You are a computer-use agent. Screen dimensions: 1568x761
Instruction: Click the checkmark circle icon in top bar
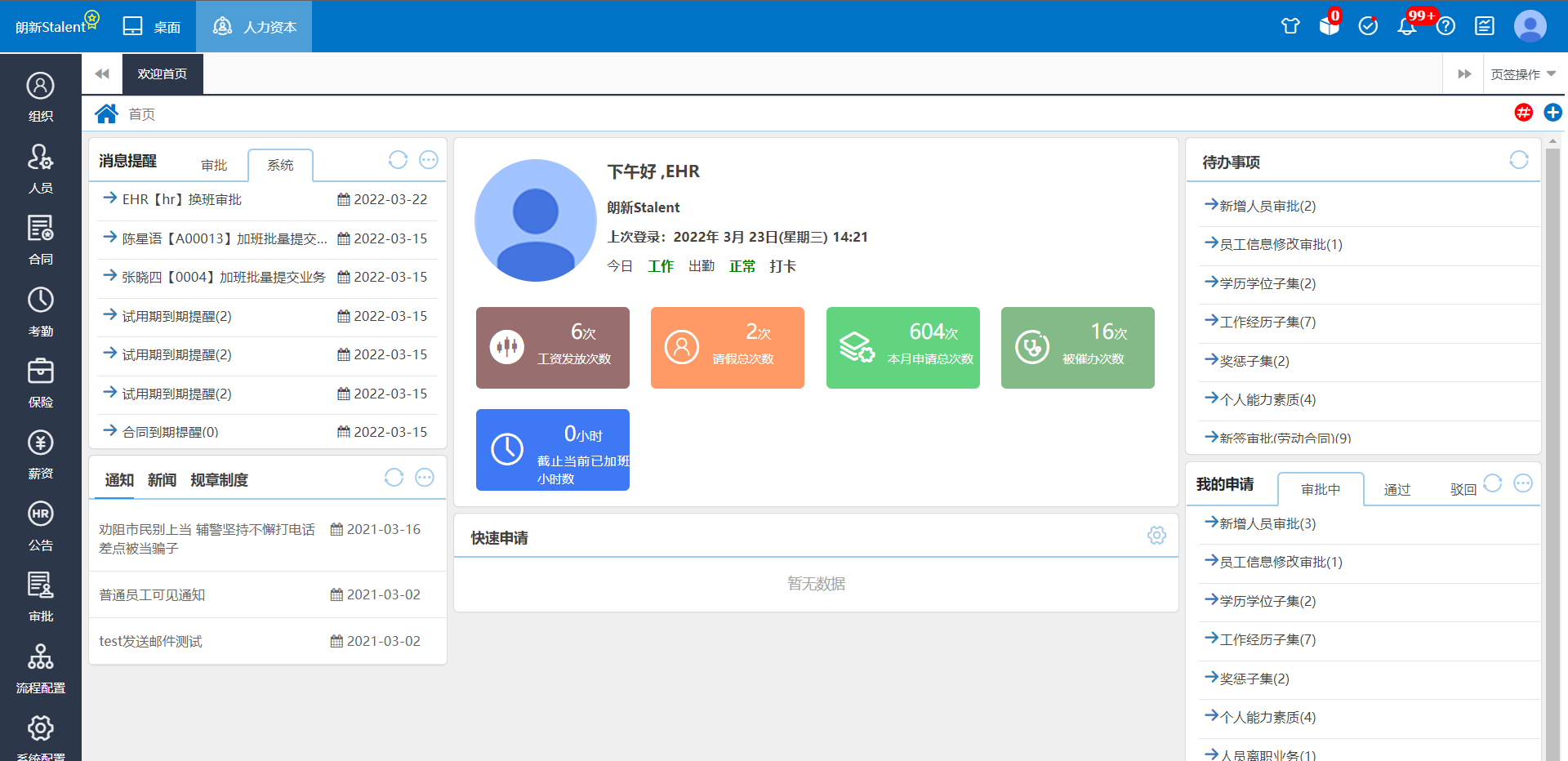[1368, 26]
